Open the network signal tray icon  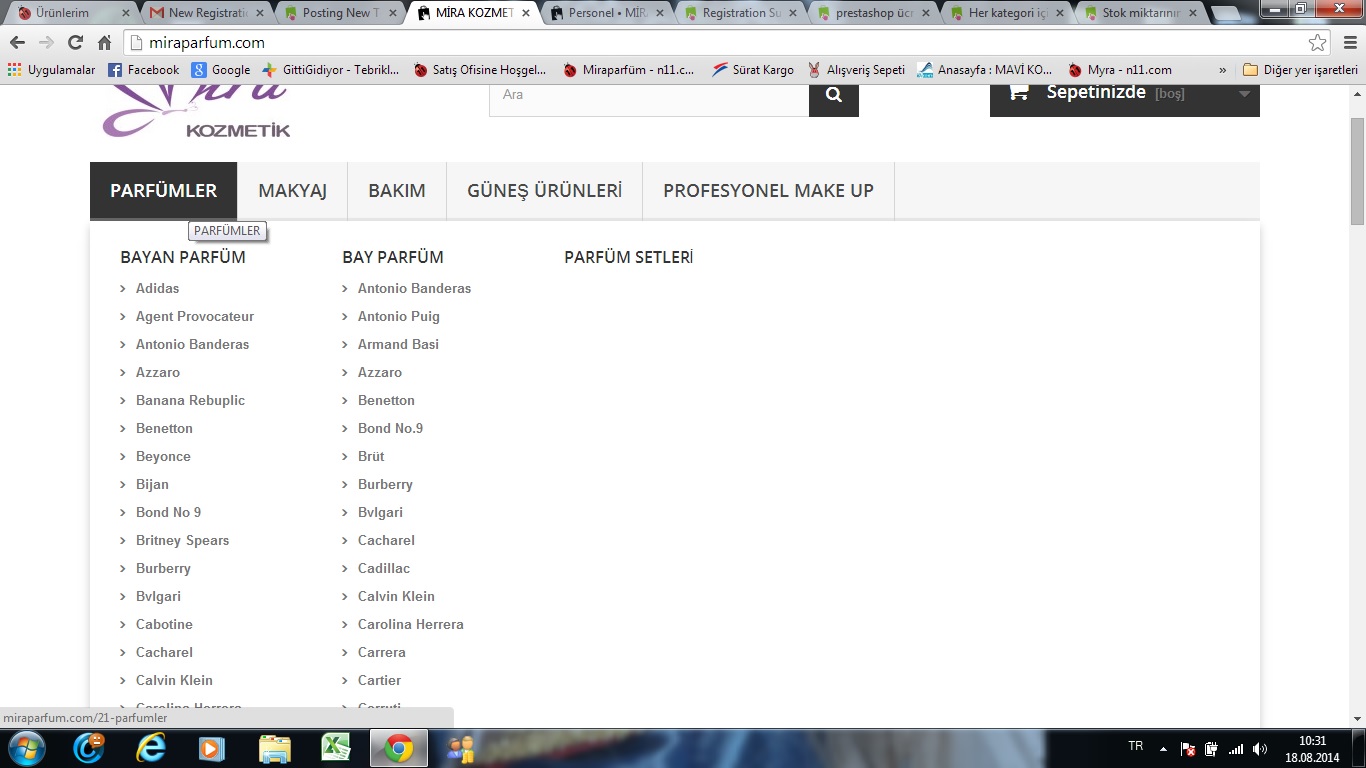coord(1236,748)
